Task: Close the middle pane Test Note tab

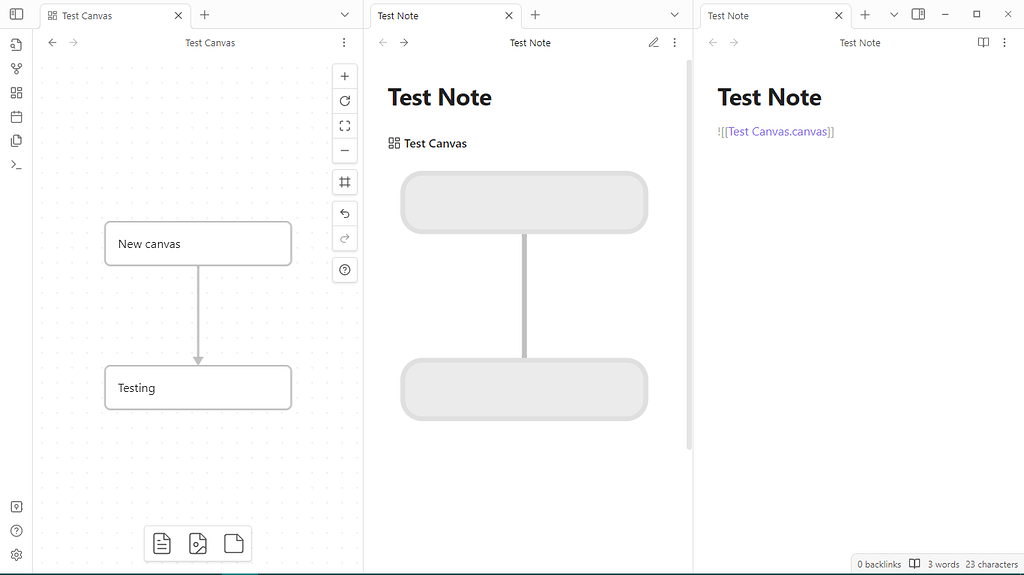Action: (509, 16)
